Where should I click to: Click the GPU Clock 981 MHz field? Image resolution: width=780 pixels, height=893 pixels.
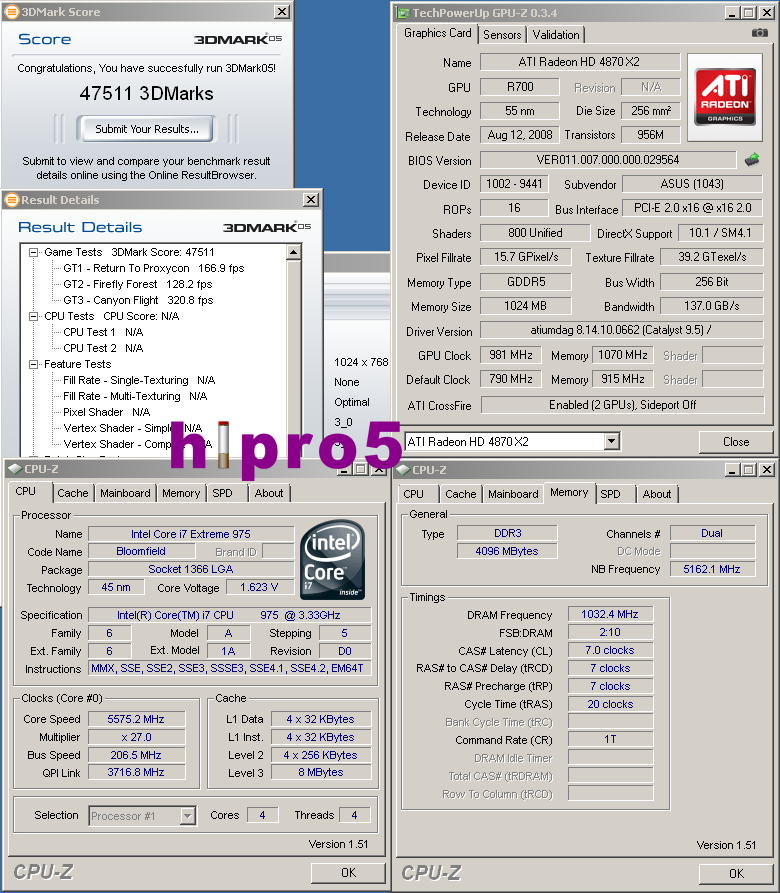click(511, 355)
